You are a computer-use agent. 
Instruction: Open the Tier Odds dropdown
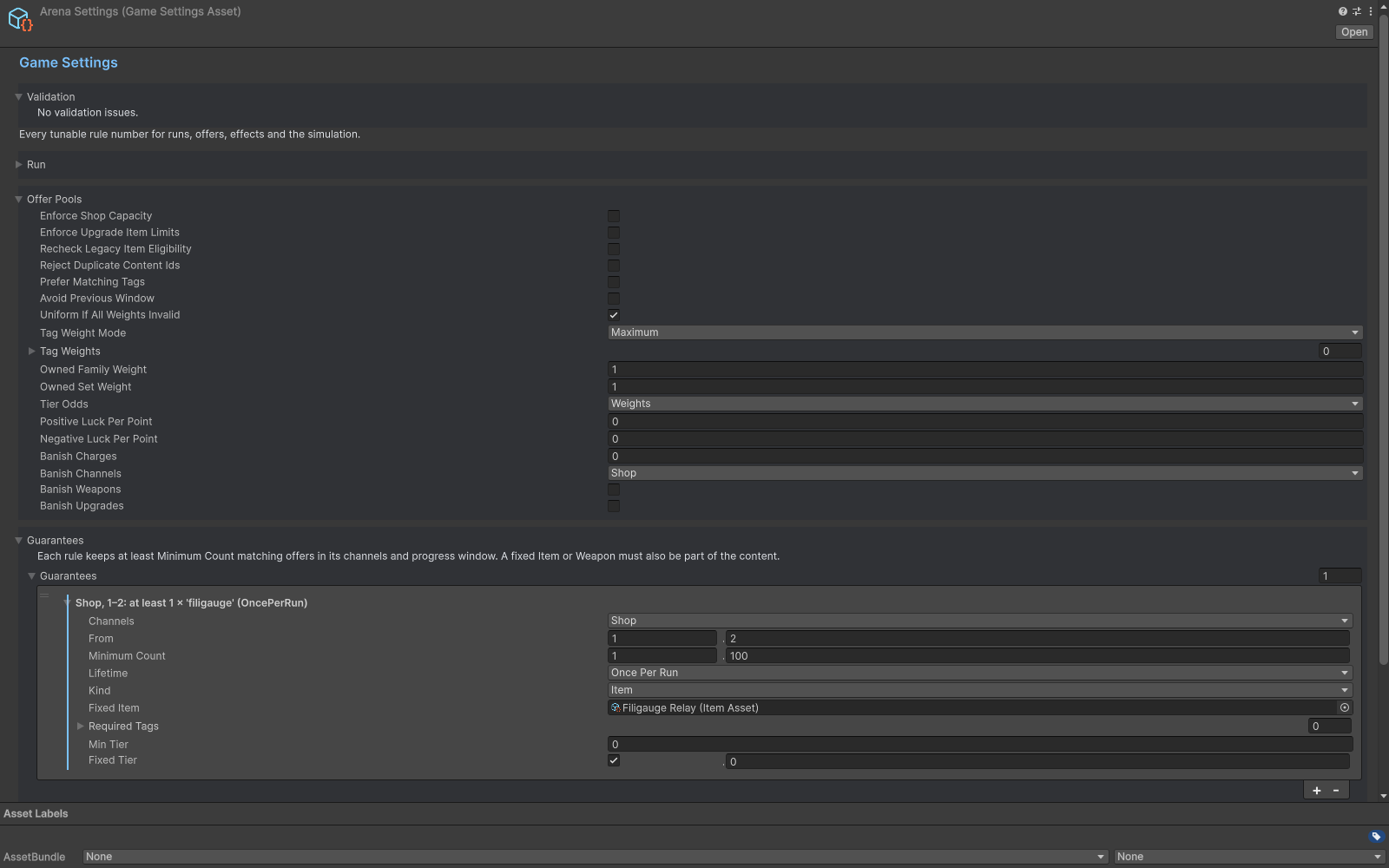tap(984, 404)
